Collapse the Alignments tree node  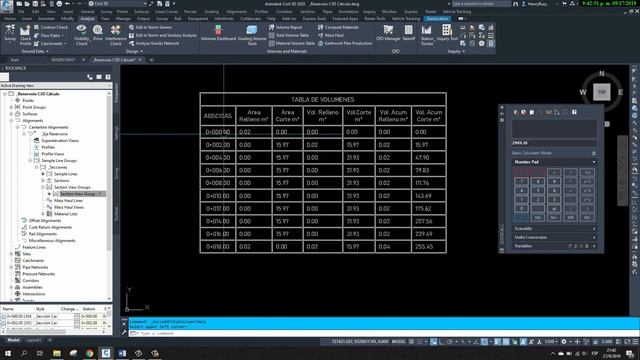11,121
